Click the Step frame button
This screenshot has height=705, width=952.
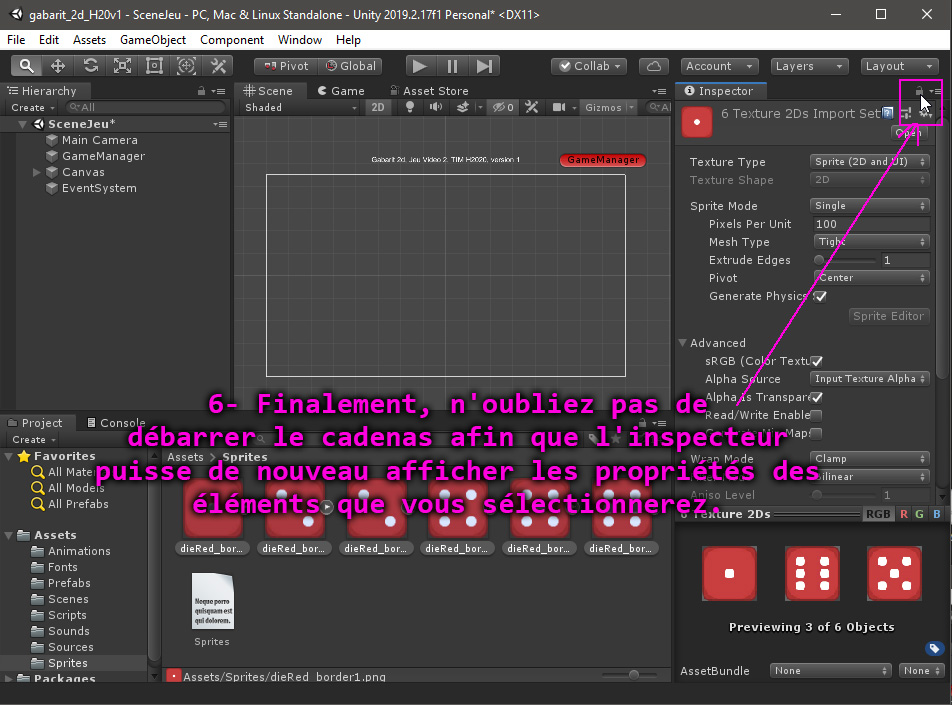[484, 66]
